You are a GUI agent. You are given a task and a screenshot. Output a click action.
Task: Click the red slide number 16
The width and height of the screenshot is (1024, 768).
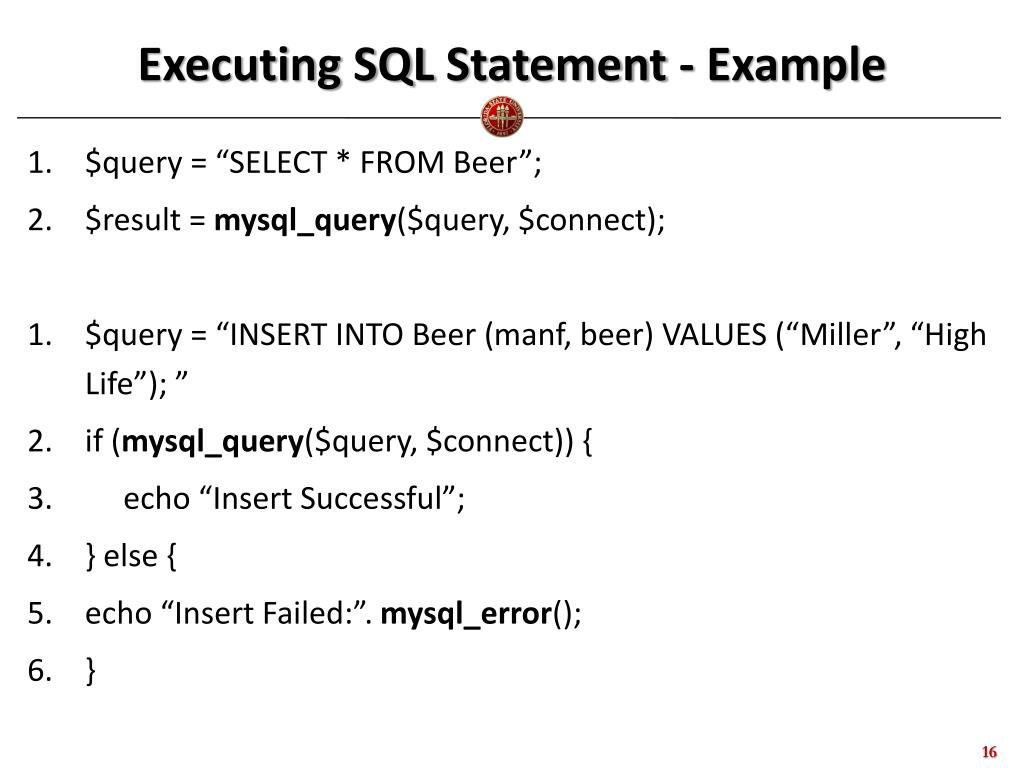click(989, 752)
